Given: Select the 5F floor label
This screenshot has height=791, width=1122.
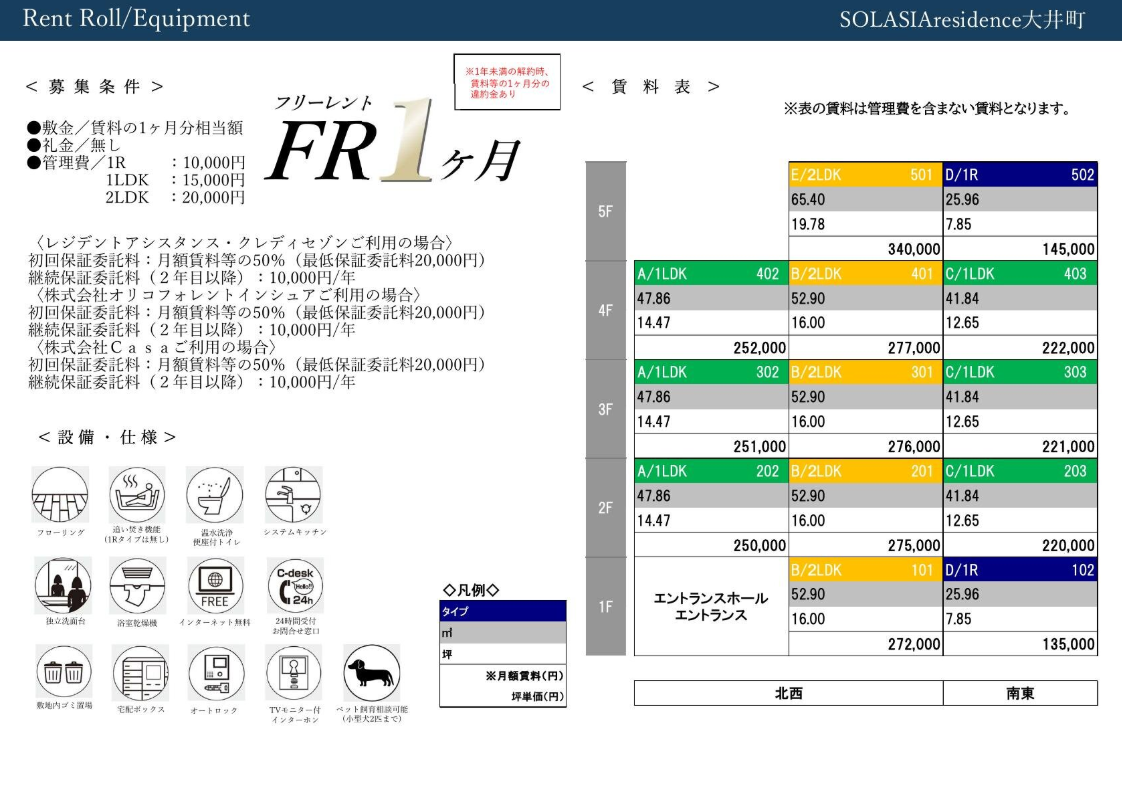Looking at the screenshot, I should pyautogui.click(x=605, y=212).
